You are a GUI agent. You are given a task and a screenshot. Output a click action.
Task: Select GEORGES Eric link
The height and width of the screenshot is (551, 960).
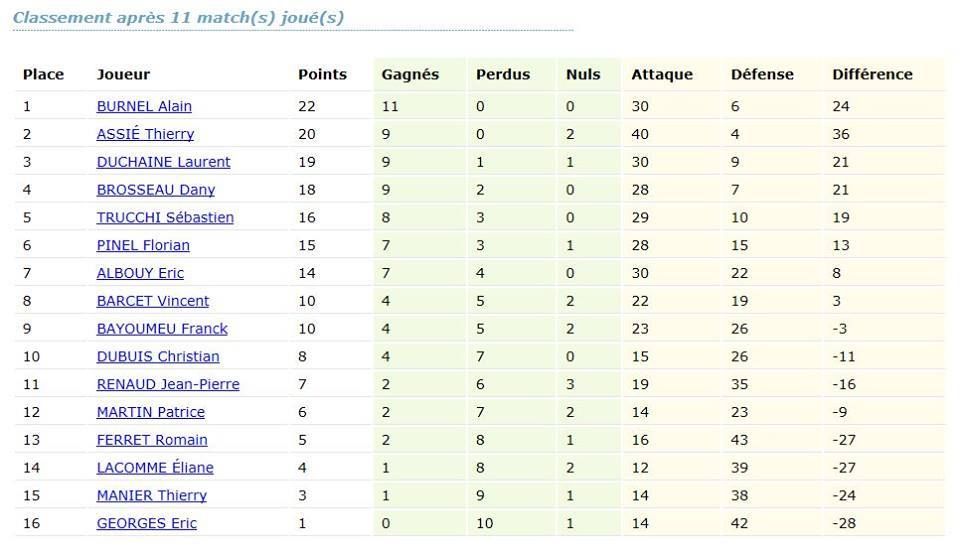coord(147,523)
